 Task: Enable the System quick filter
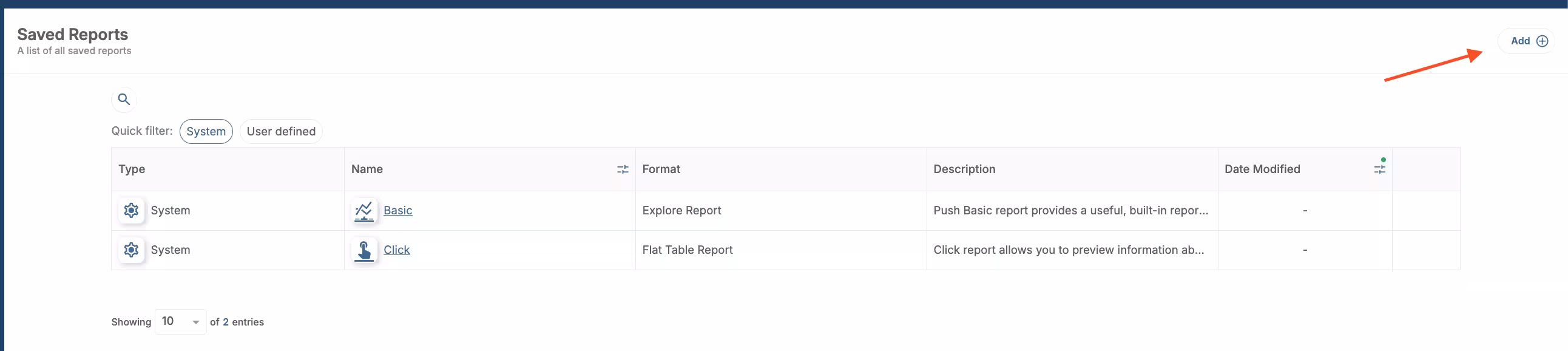(x=206, y=131)
